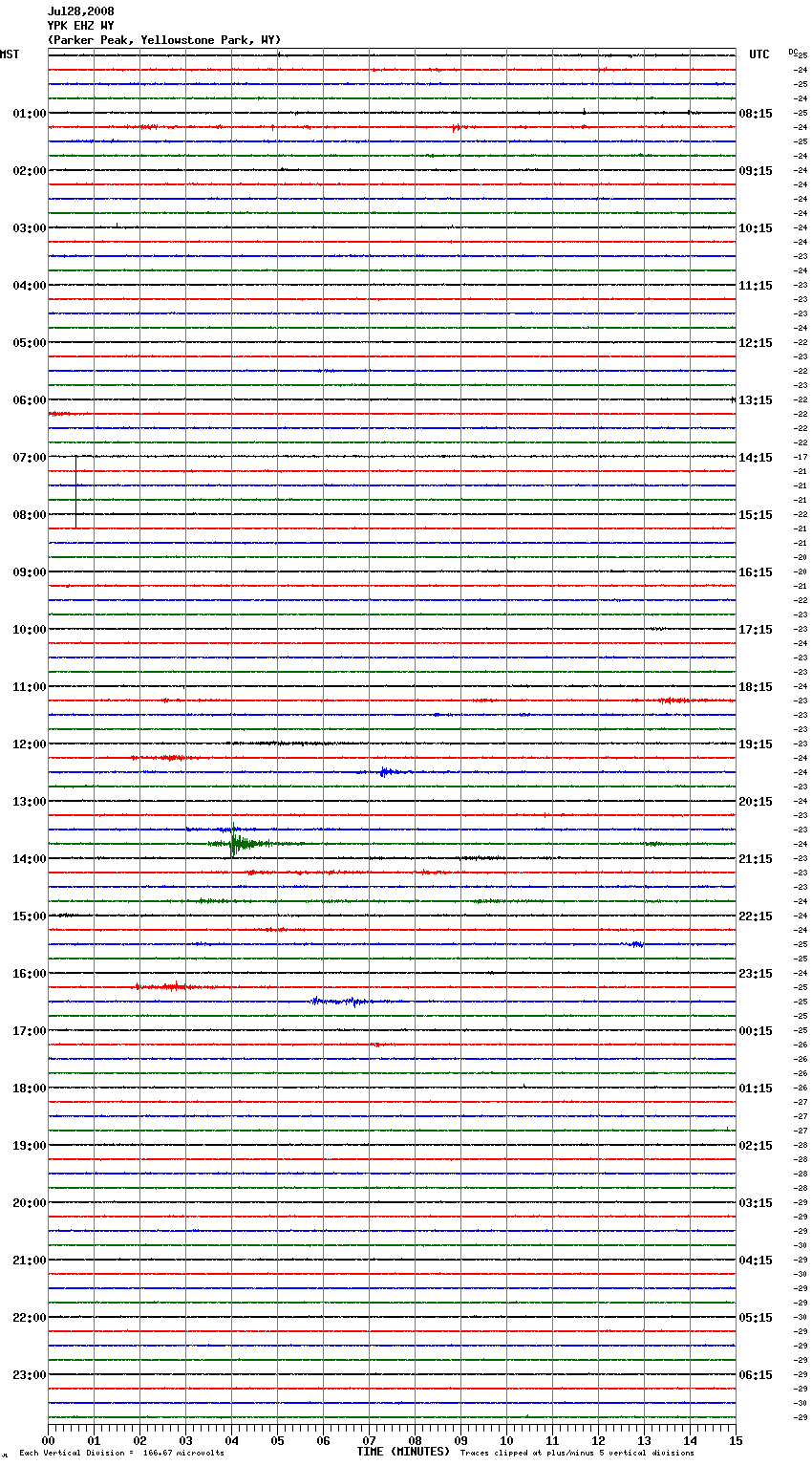Select the 01:00 MST hour label
This screenshot has height=1466, width=812.
29,114
